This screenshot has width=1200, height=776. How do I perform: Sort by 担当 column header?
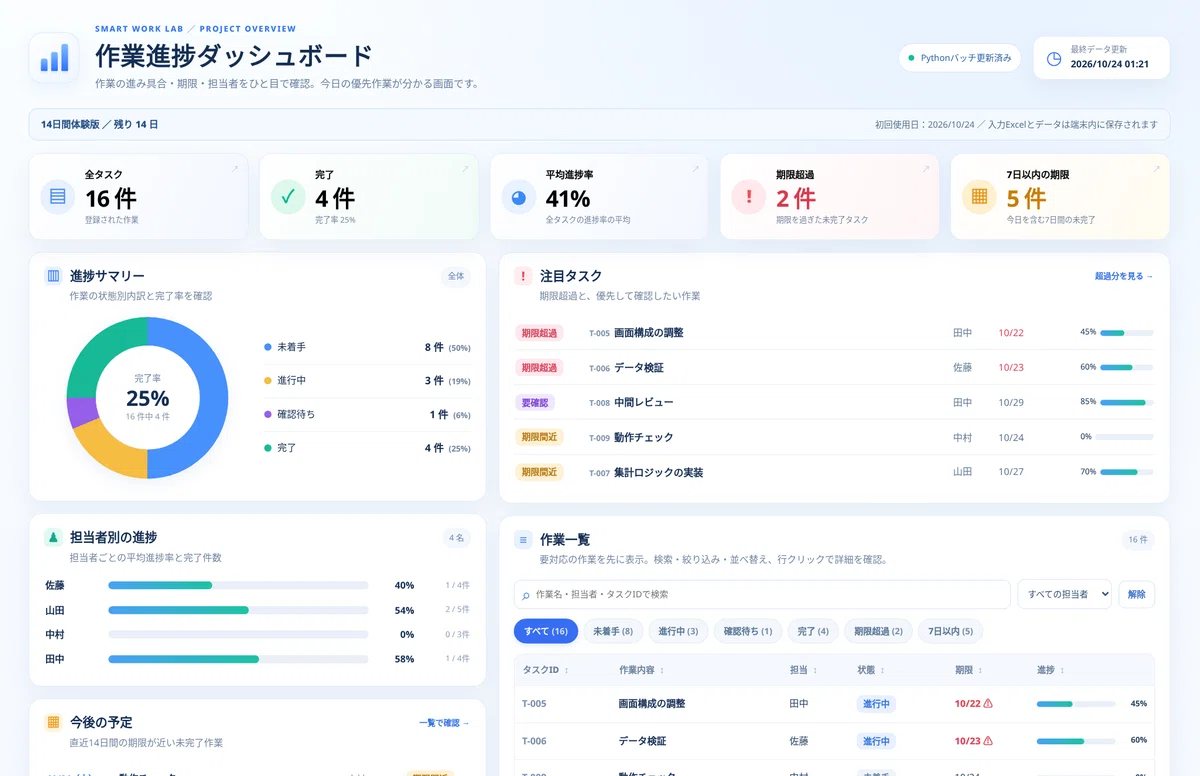click(x=803, y=670)
